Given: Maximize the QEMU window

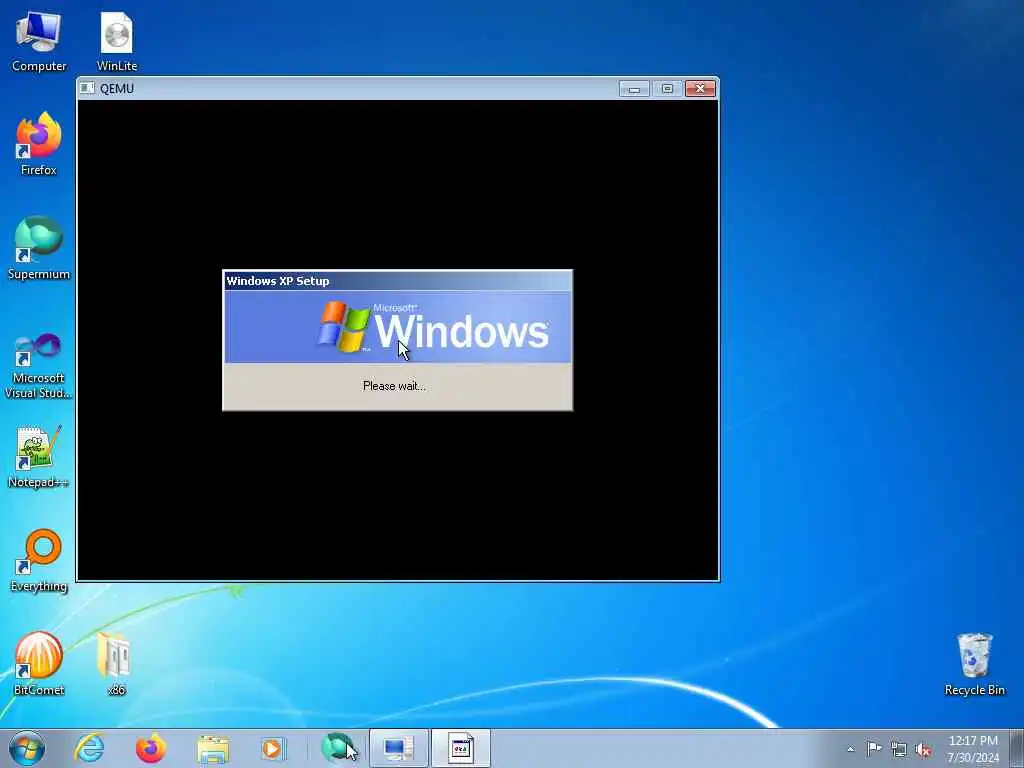Looking at the screenshot, I should (667, 88).
